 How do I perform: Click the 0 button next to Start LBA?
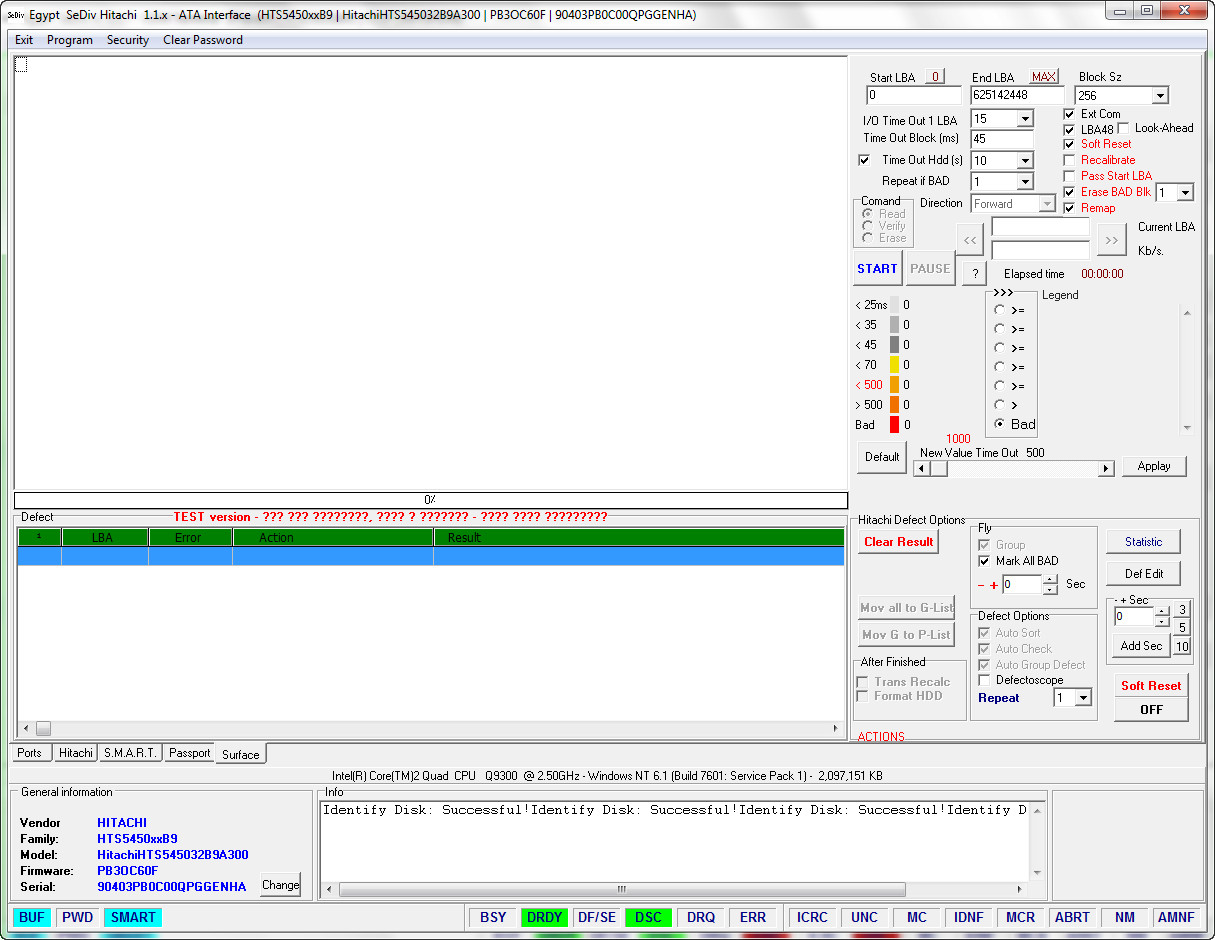tap(934, 77)
